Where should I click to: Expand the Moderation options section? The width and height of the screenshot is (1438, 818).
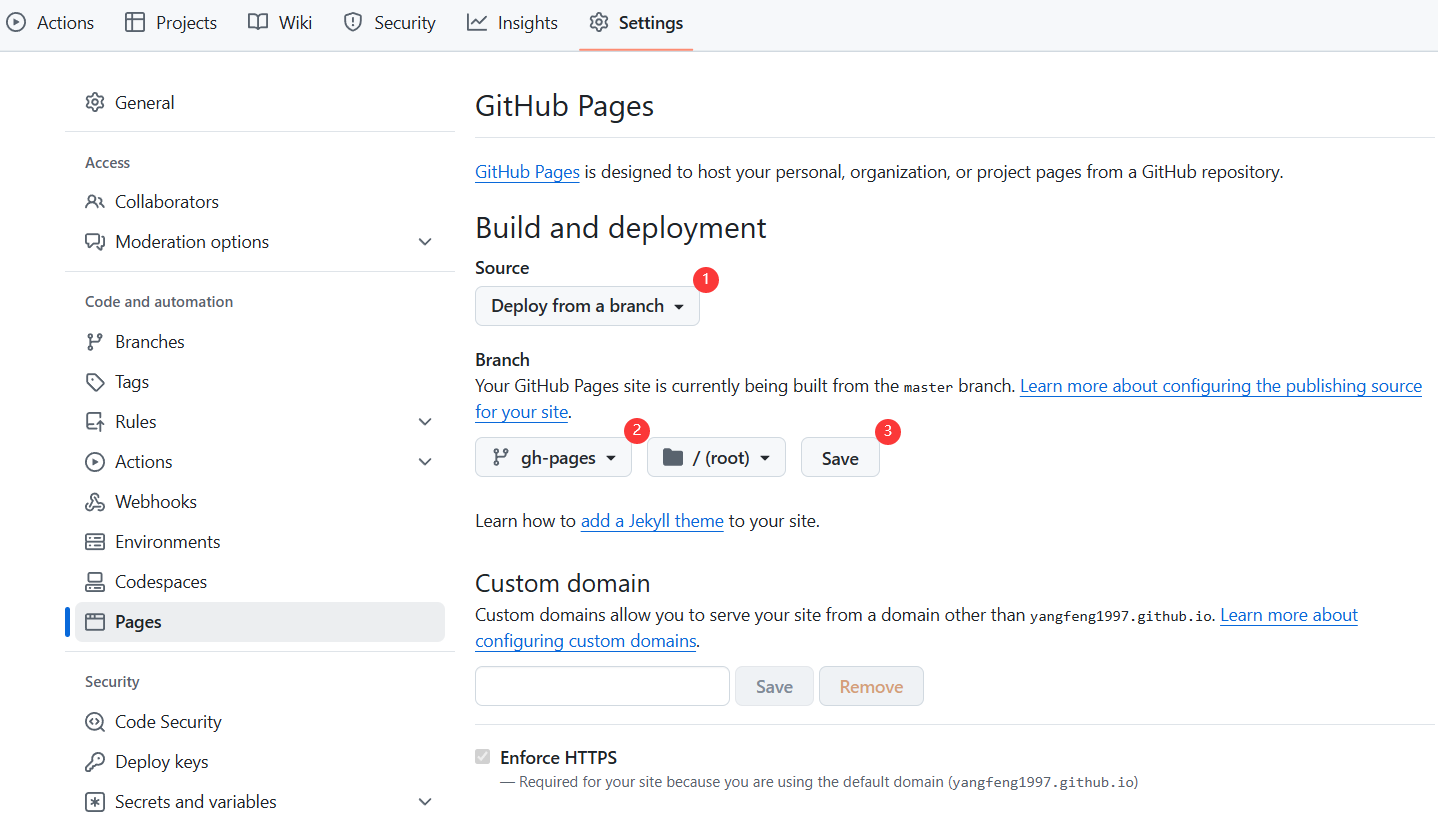coord(425,242)
